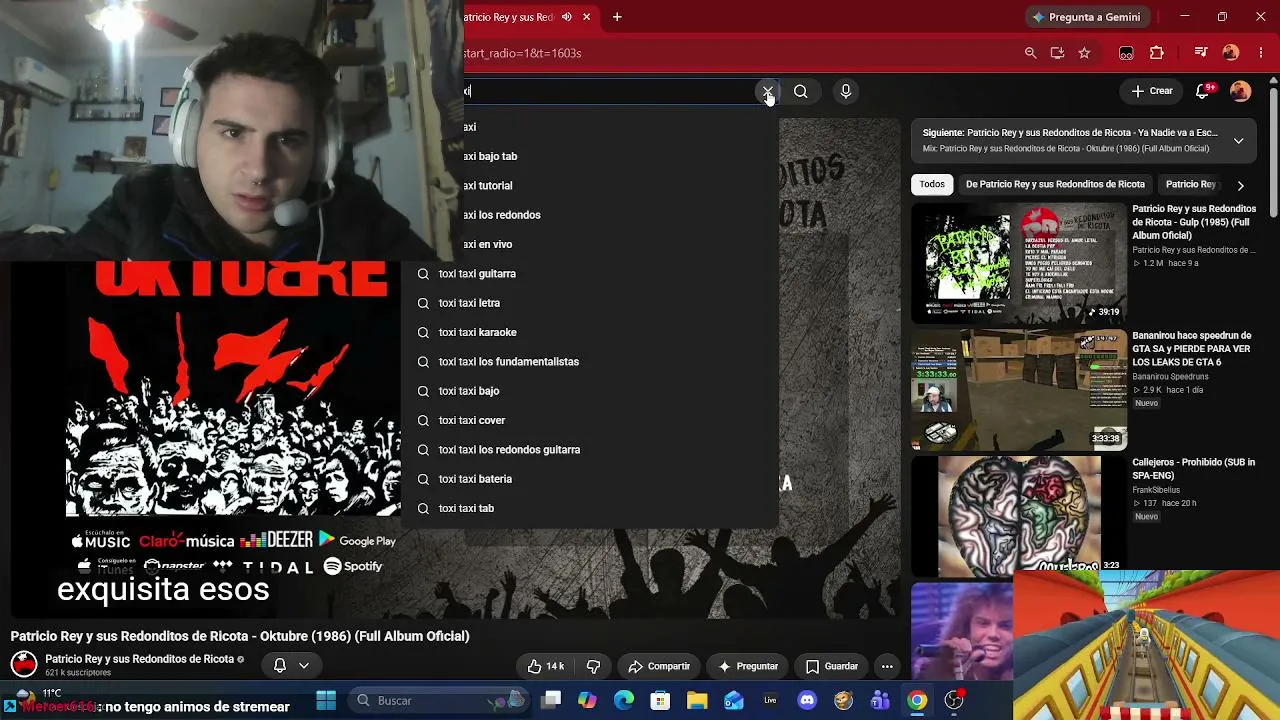Open the media controls icon in Chrome
Image resolution: width=1280 pixels, height=720 pixels.
pyautogui.click(x=1201, y=53)
